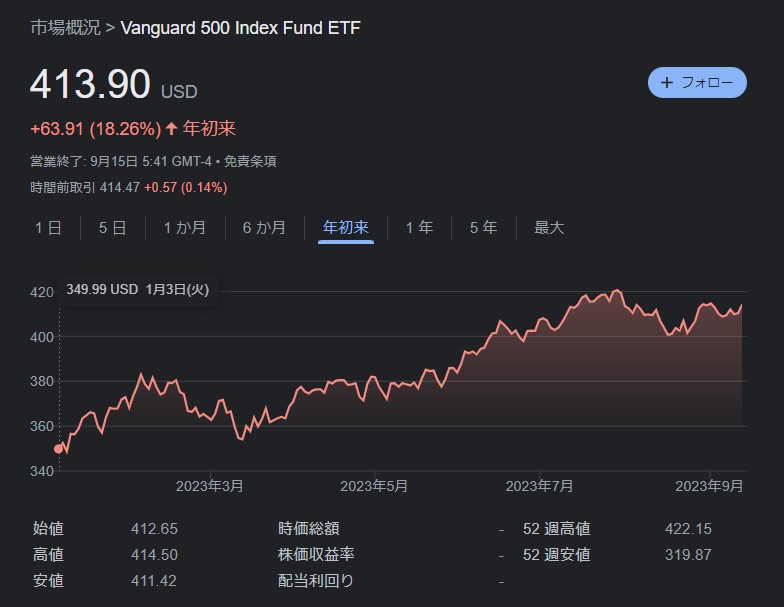Click the up arrow next to 年初来

coord(172,129)
